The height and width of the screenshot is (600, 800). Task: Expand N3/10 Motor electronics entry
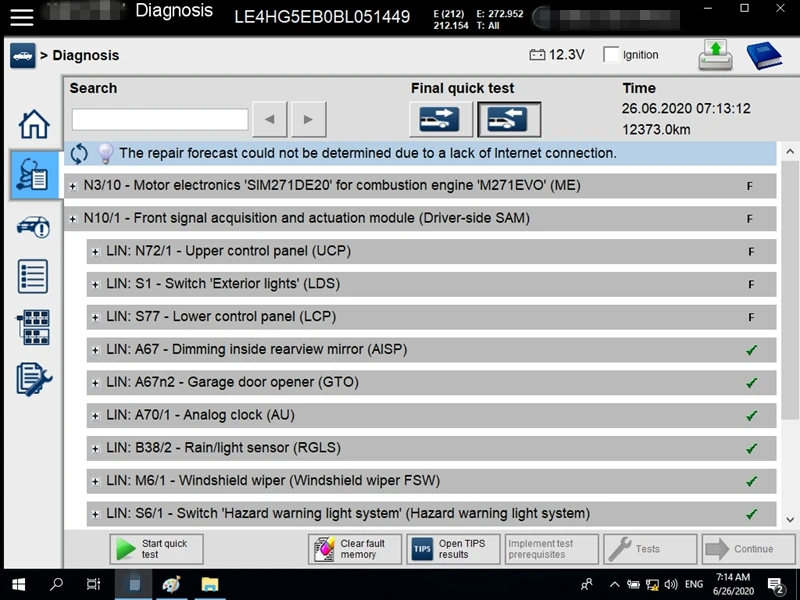[x=73, y=186]
